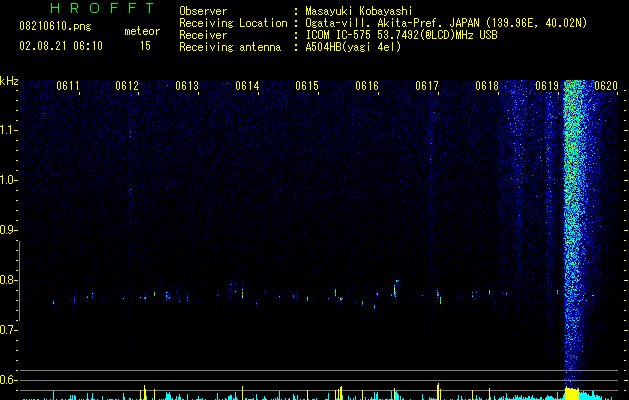The image size is (629, 400).
Task: Click the 1.0 kHz axis label
Action: (8, 180)
